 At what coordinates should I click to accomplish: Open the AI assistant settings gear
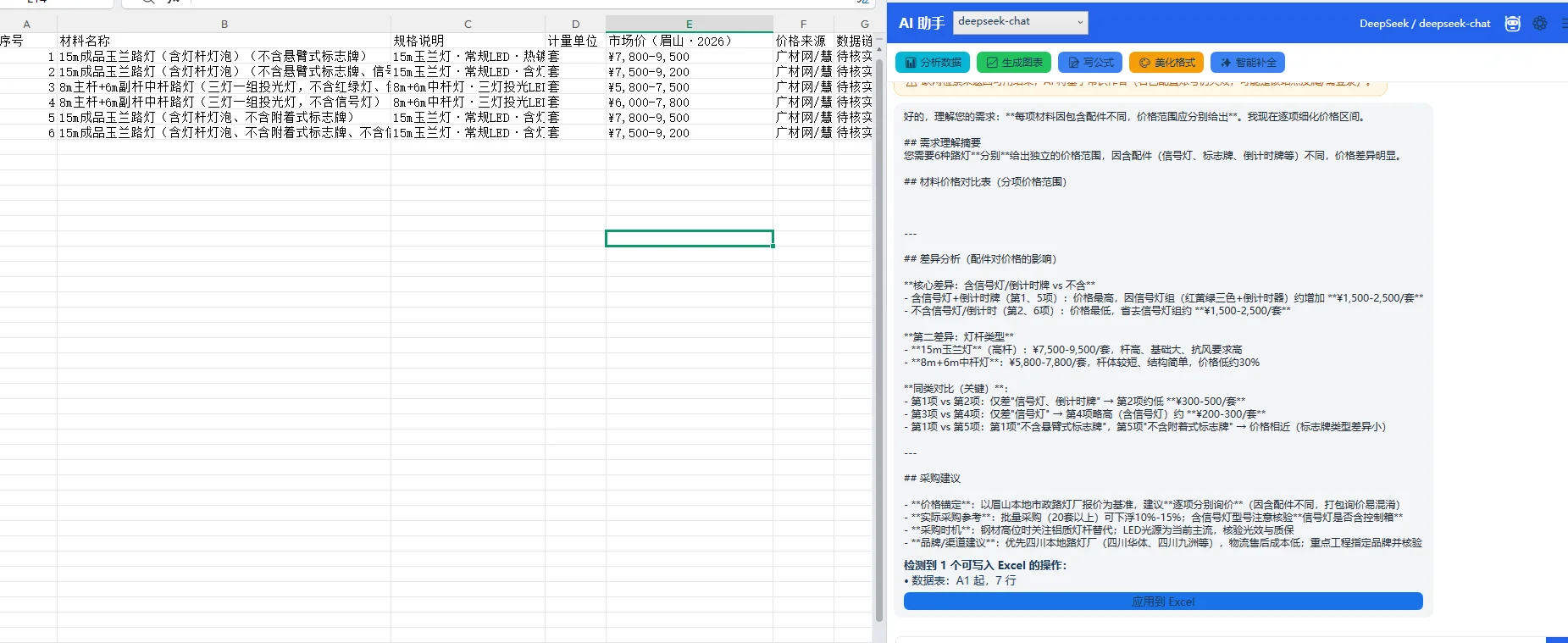click(1540, 24)
